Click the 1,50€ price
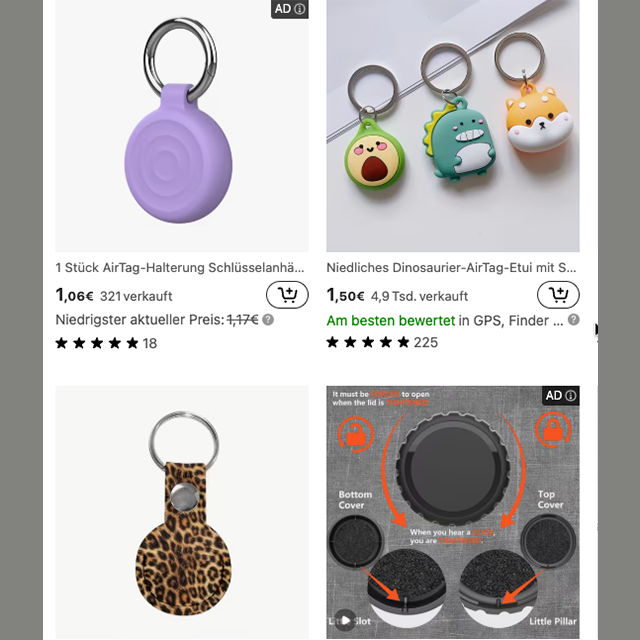The width and height of the screenshot is (640, 640). pos(345,295)
